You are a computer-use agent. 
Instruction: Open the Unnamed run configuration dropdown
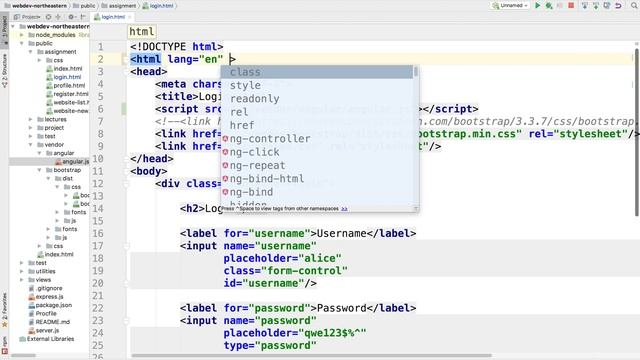click(x=510, y=6)
